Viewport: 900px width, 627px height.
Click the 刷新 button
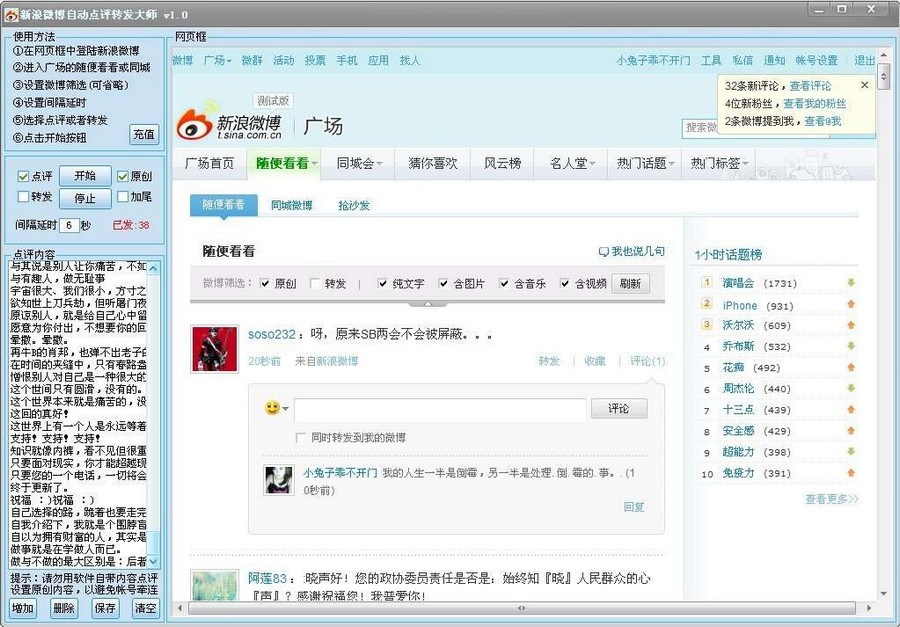(630, 283)
